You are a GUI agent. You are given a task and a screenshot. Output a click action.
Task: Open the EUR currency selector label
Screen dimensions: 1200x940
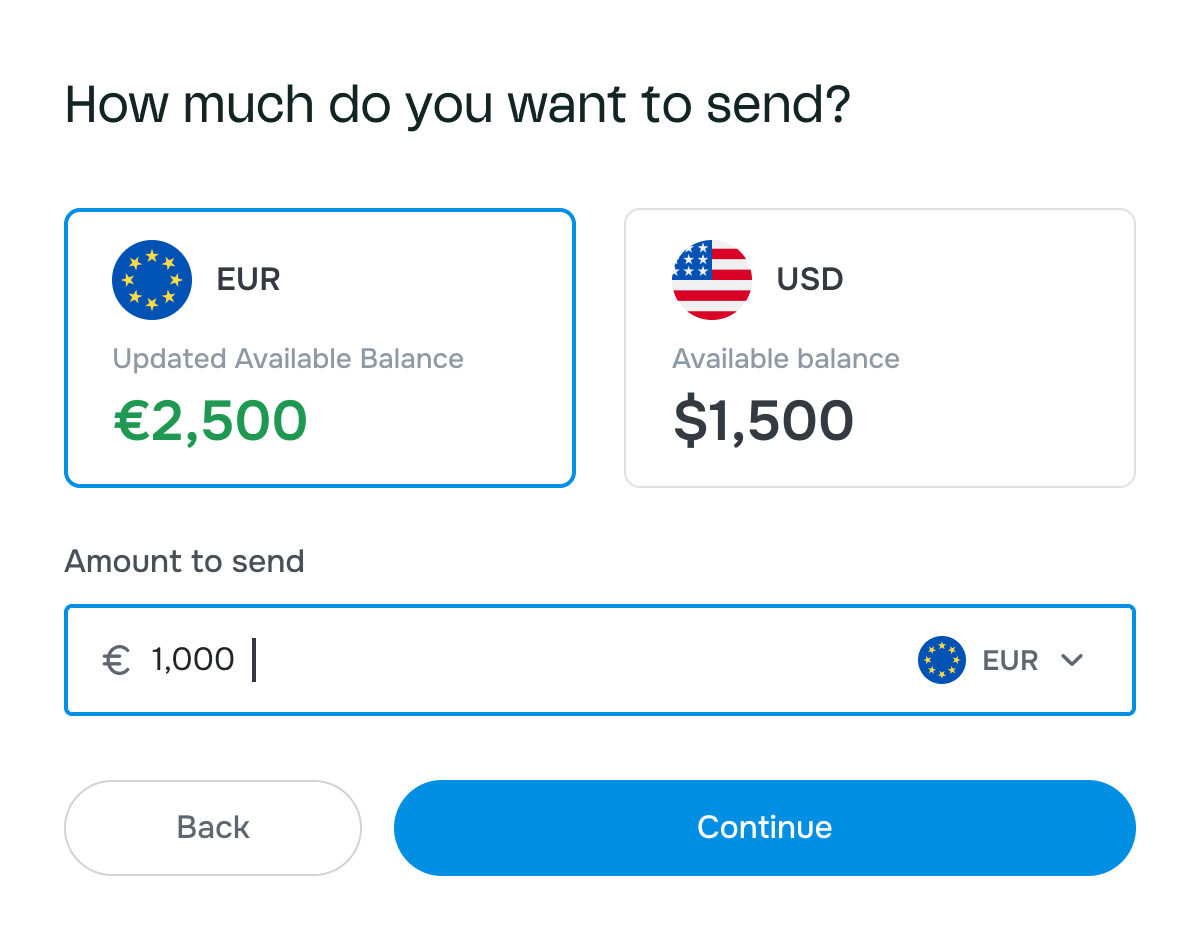pyautogui.click(x=1010, y=661)
